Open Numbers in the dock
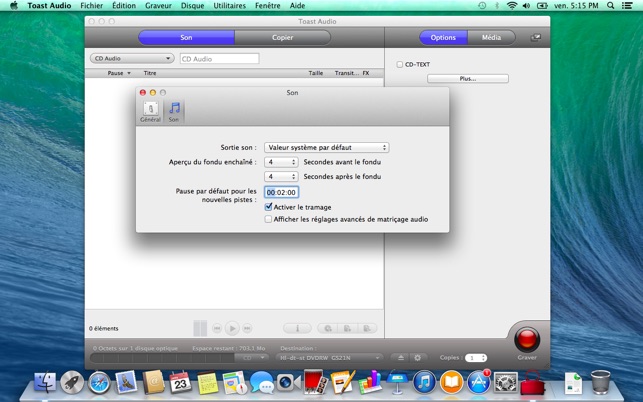The width and height of the screenshot is (643, 402). [x=370, y=382]
